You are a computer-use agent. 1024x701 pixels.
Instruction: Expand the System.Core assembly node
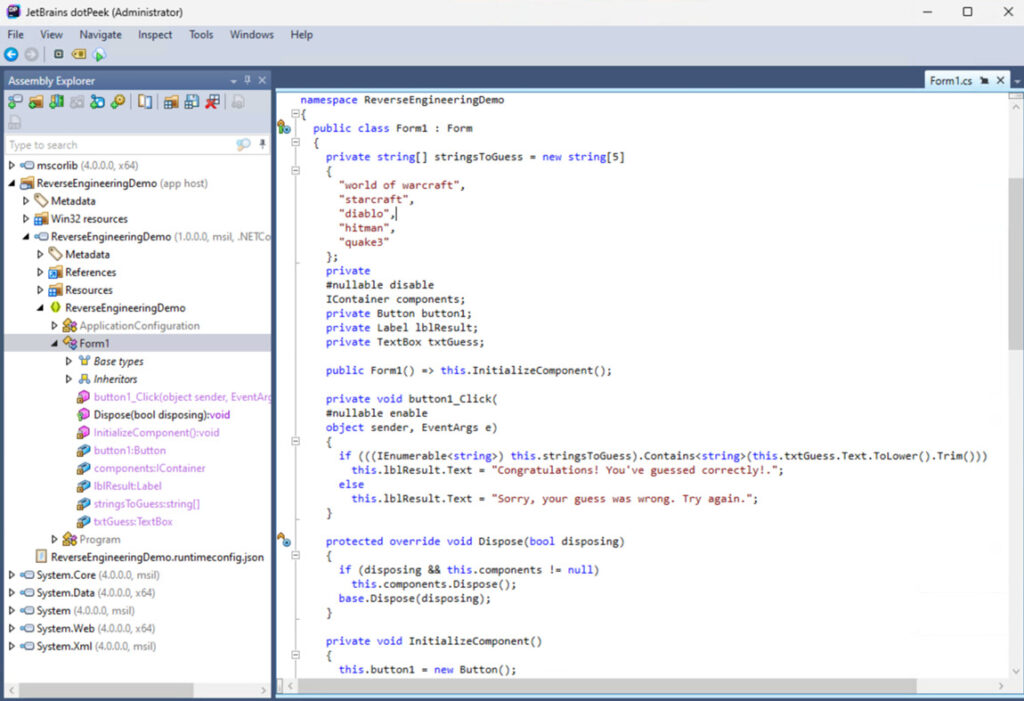[12, 575]
